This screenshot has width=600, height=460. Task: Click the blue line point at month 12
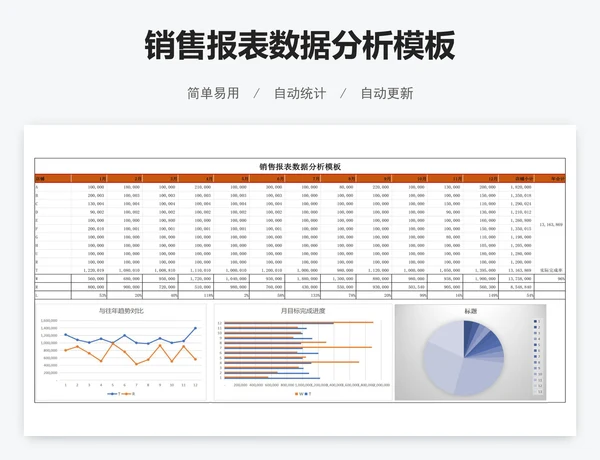196,328
